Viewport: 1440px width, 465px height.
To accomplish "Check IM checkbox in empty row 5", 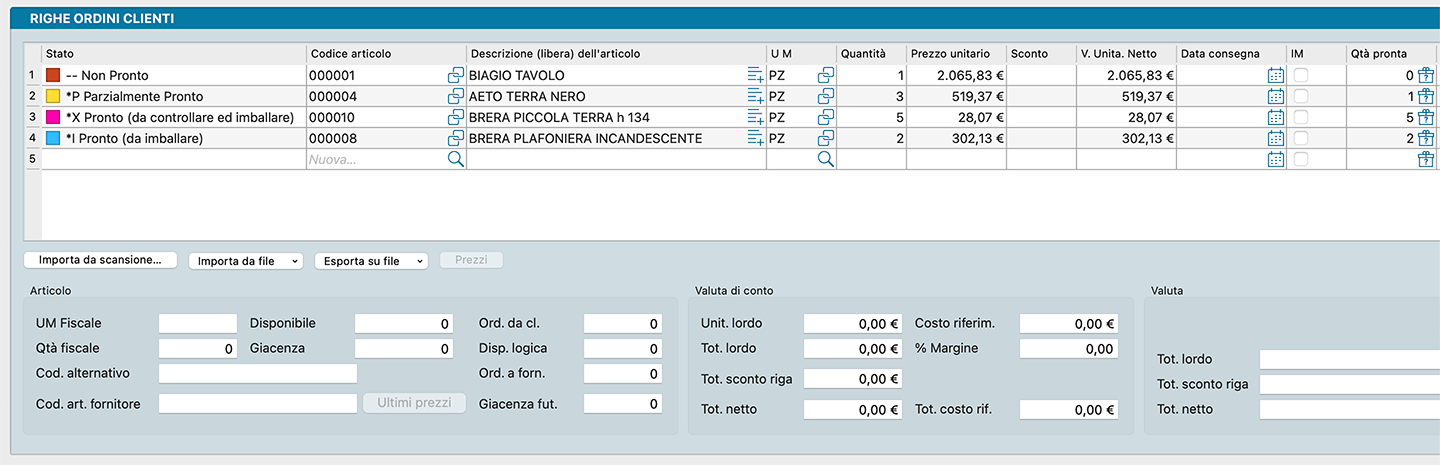I will pos(1301,159).
